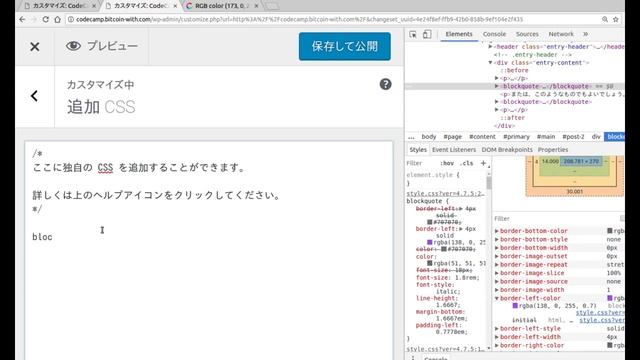Viewport: 640px width, 360px height.
Task: Add new style rule with plus icon
Action: coord(483,163)
